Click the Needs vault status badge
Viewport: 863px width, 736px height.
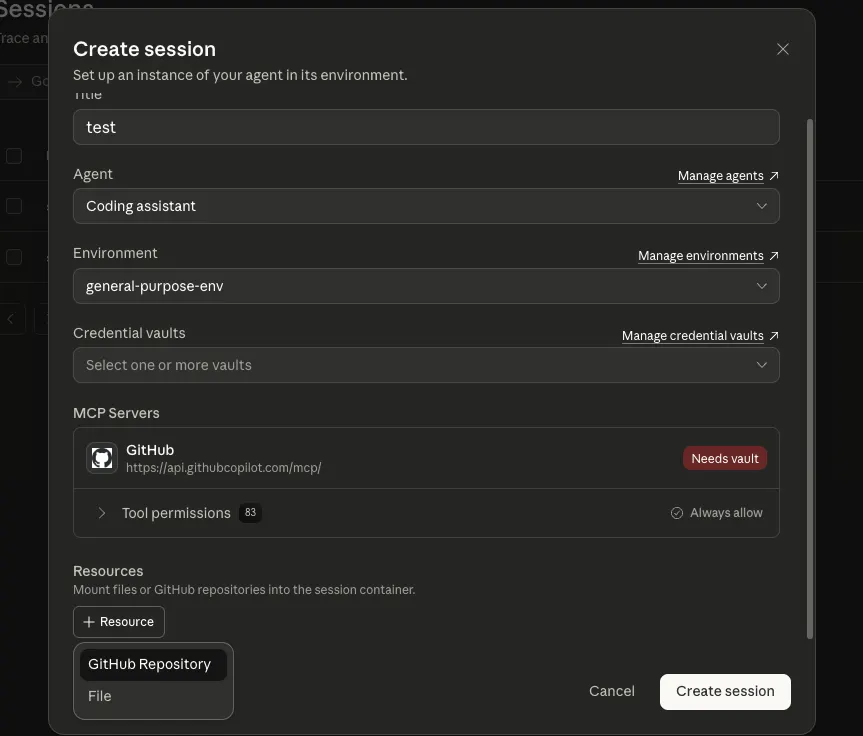click(725, 458)
